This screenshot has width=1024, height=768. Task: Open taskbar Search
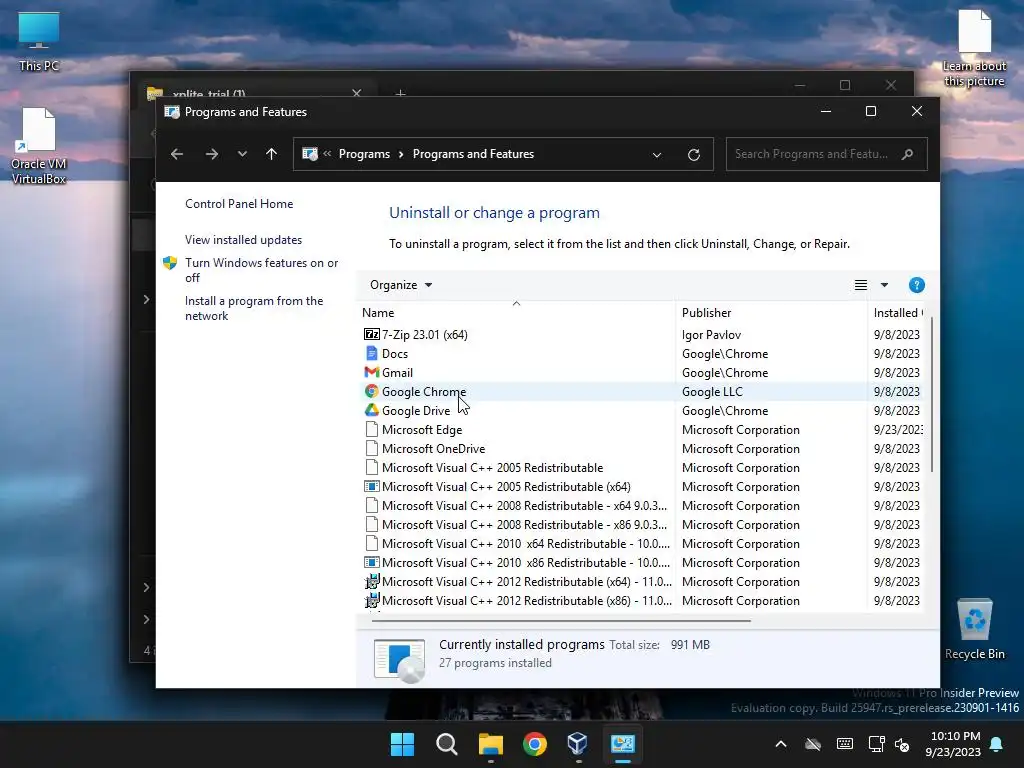(447, 744)
